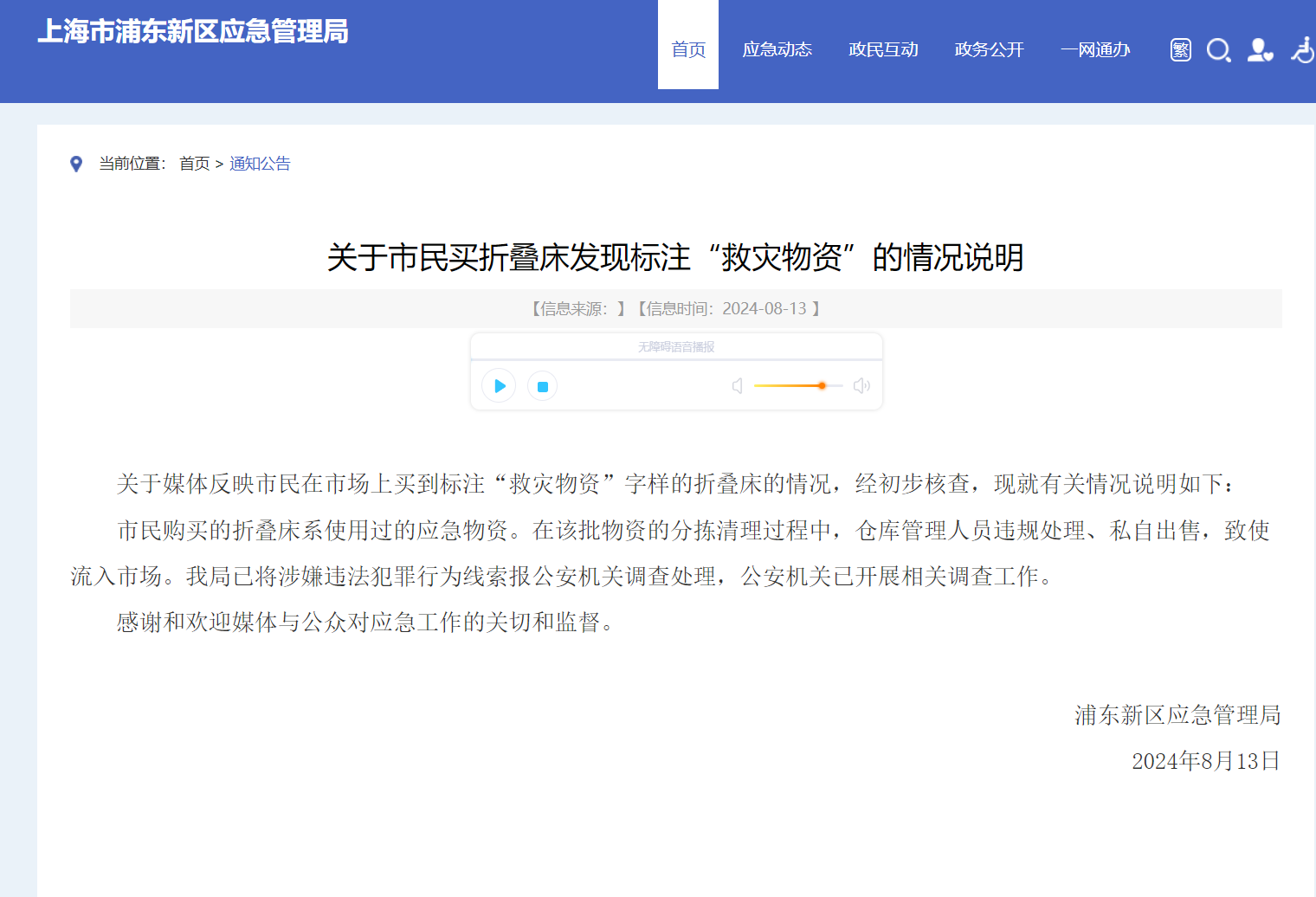
Task: Play the voice broadcast audio
Action: point(499,386)
